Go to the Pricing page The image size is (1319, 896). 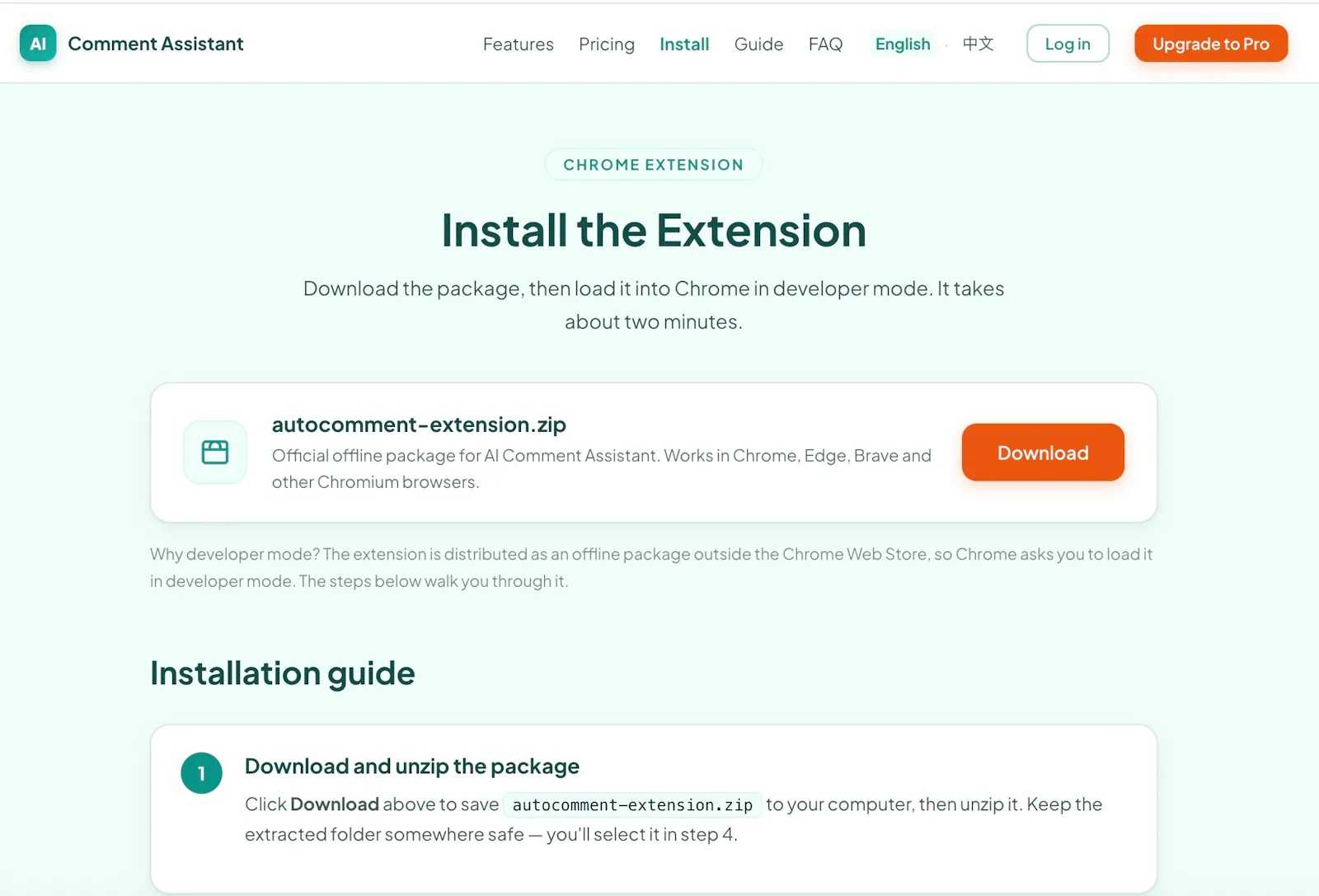coord(607,45)
